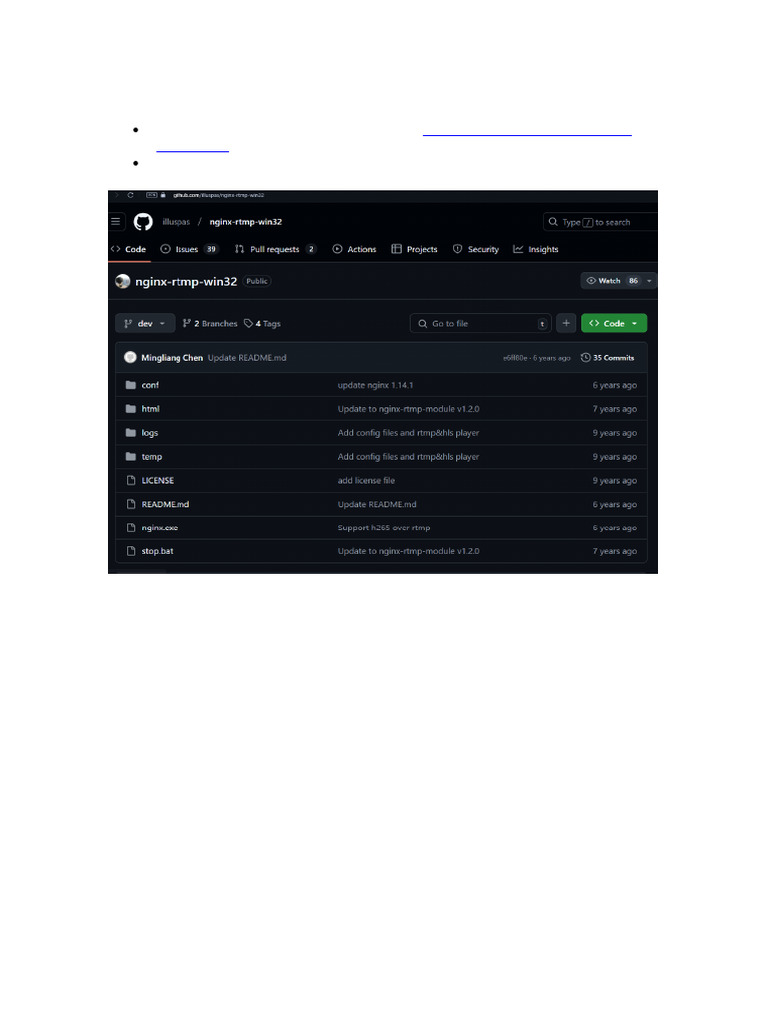This screenshot has width=768, height=1024.
Task: Click the lock icon in address bar
Action: tap(163, 195)
